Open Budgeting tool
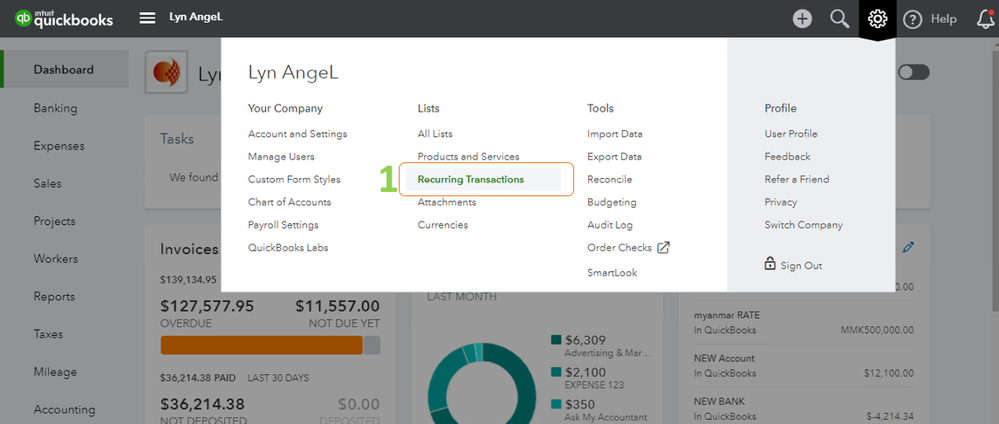Image resolution: width=999 pixels, height=424 pixels. [x=612, y=202]
